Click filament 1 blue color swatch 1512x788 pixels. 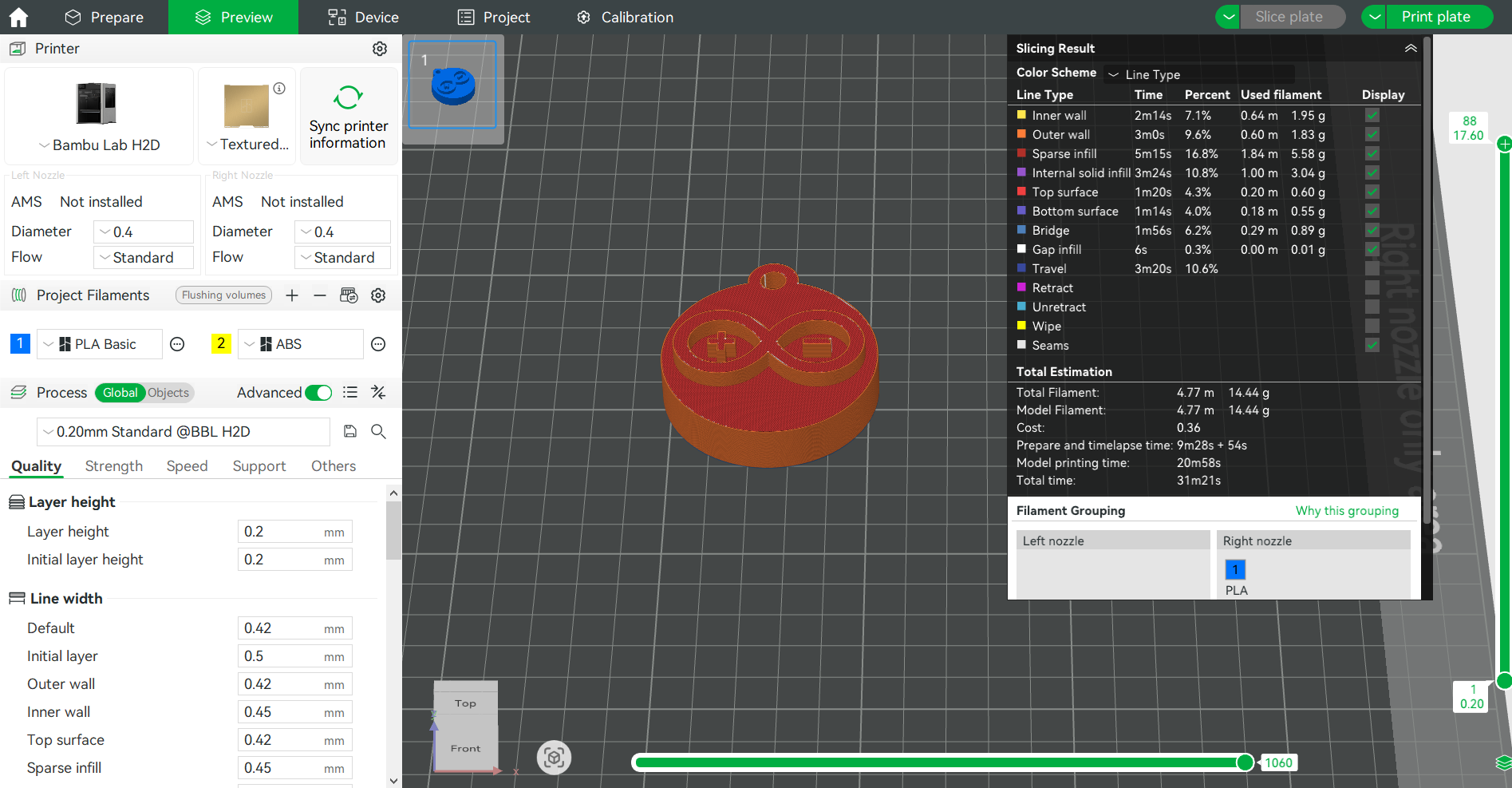(x=20, y=344)
